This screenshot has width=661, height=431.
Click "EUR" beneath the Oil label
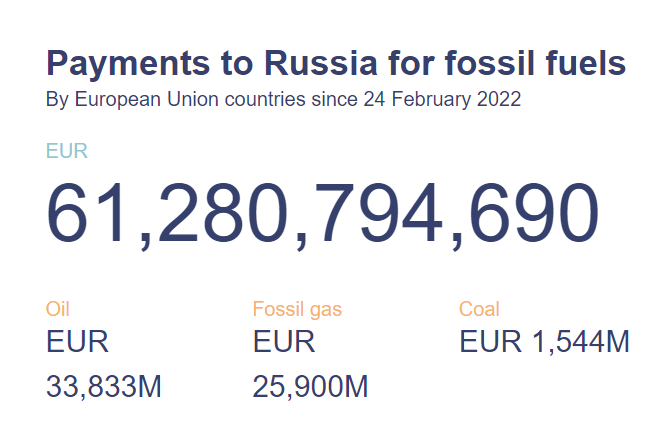coord(78,342)
